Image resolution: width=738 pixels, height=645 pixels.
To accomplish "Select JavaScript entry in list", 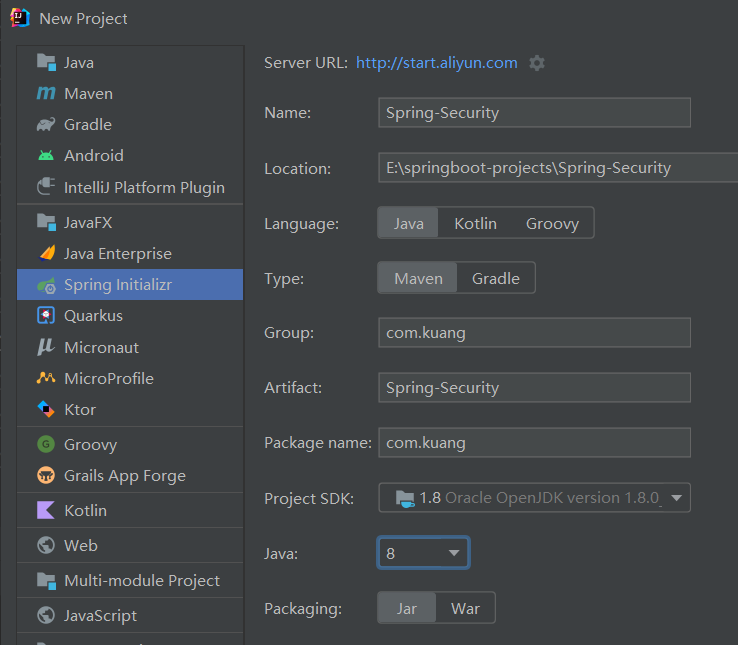I will (130, 615).
